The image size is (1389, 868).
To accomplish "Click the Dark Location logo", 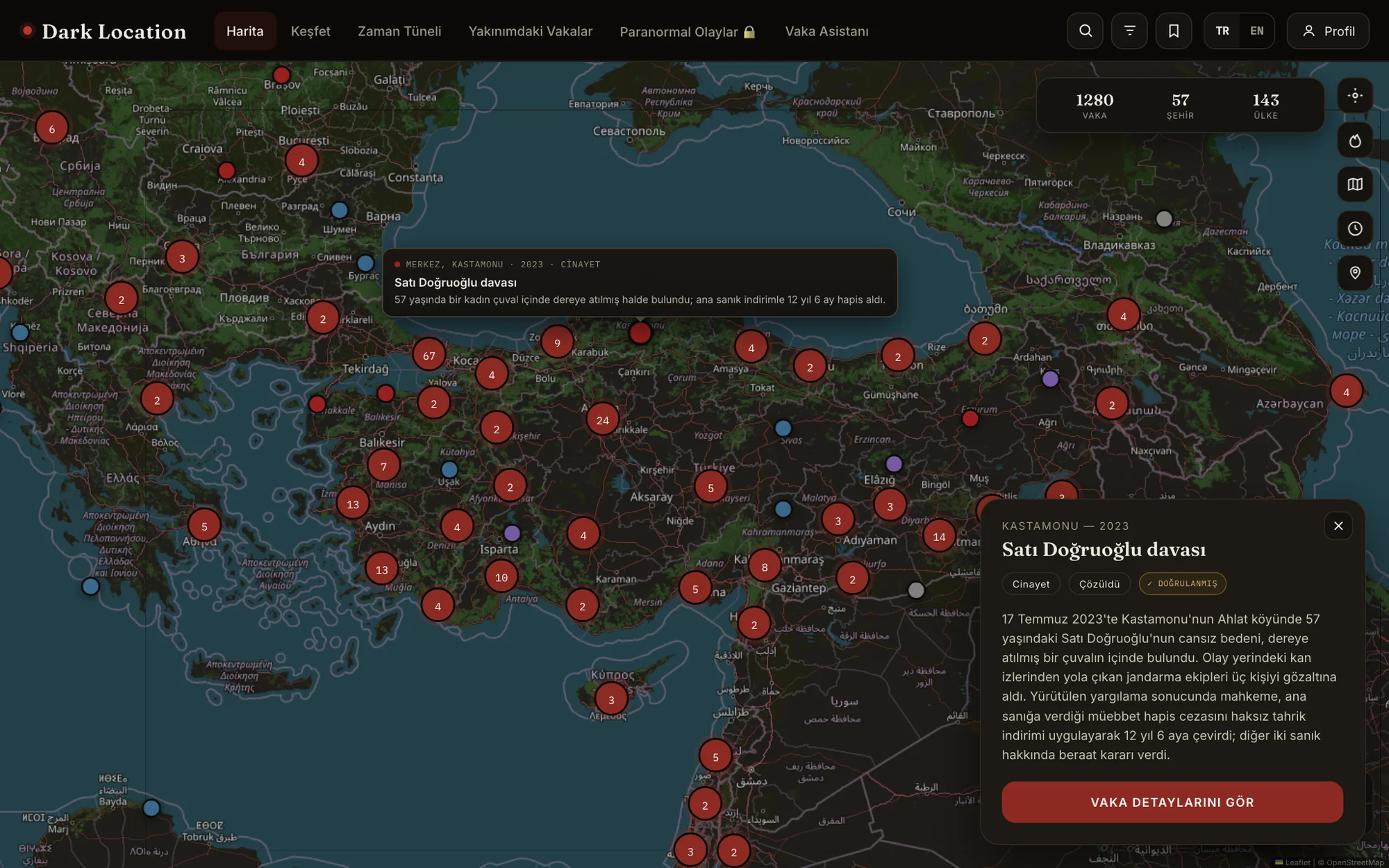I will 104,31.
